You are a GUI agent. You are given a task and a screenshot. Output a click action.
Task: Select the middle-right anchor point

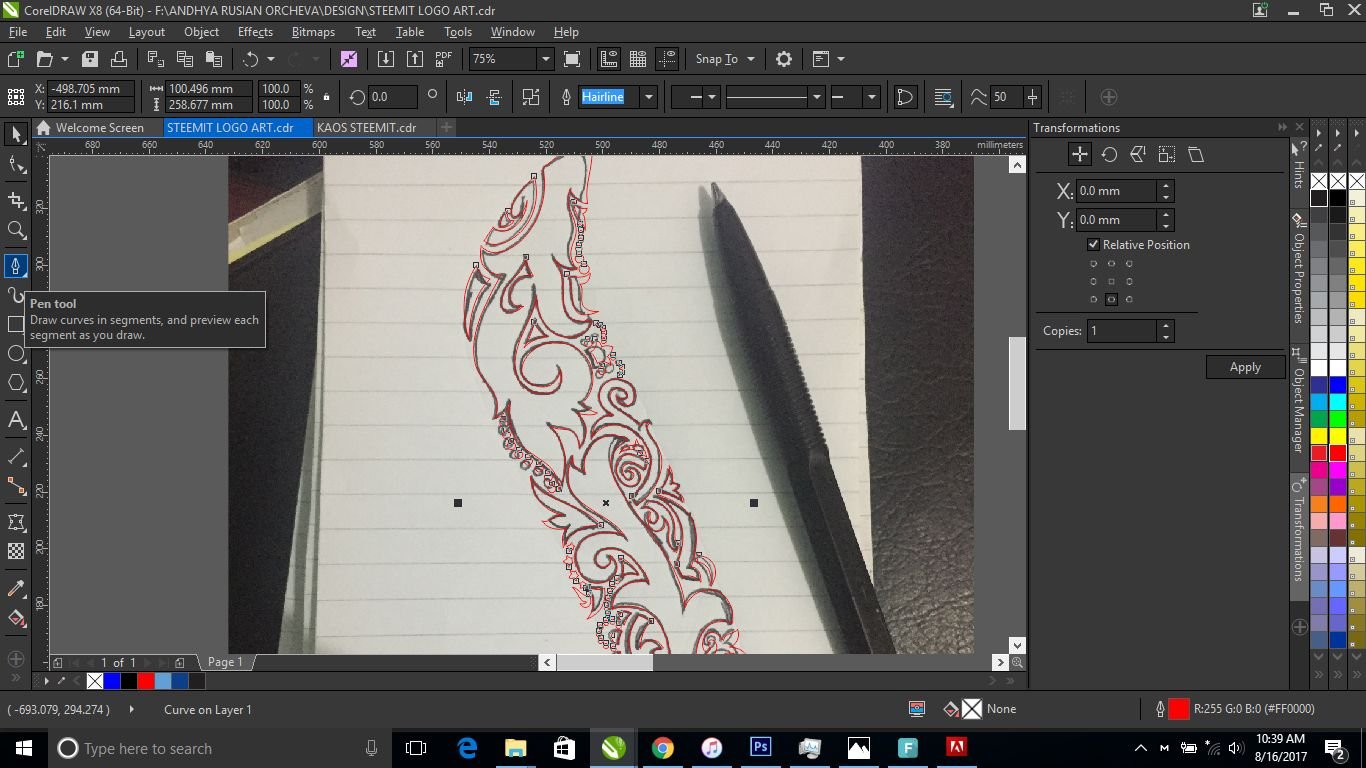coord(1129,281)
